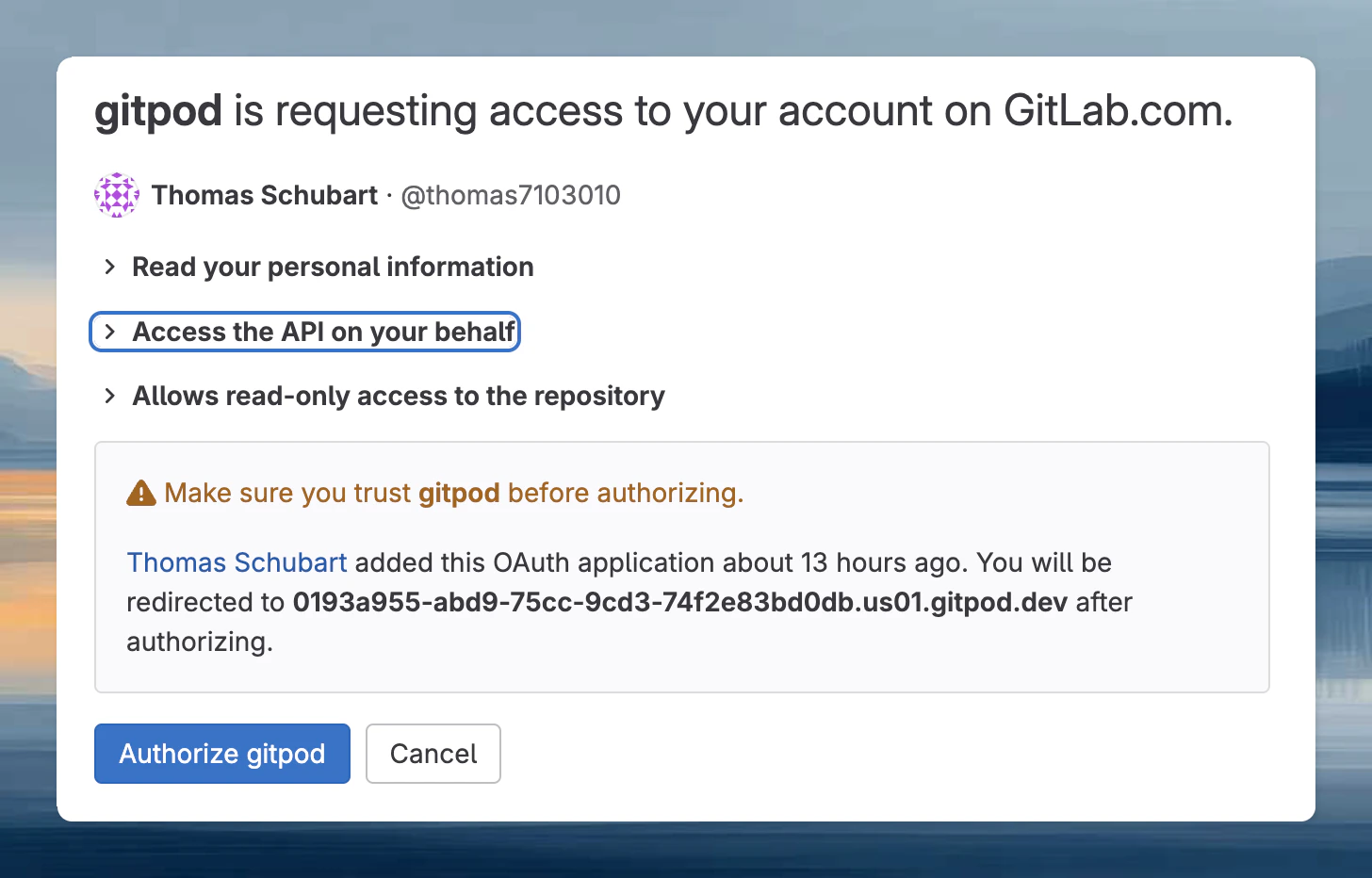Click the warning triangle icon in the trust notice
The width and height of the screenshot is (1372, 878).
pyautogui.click(x=140, y=492)
